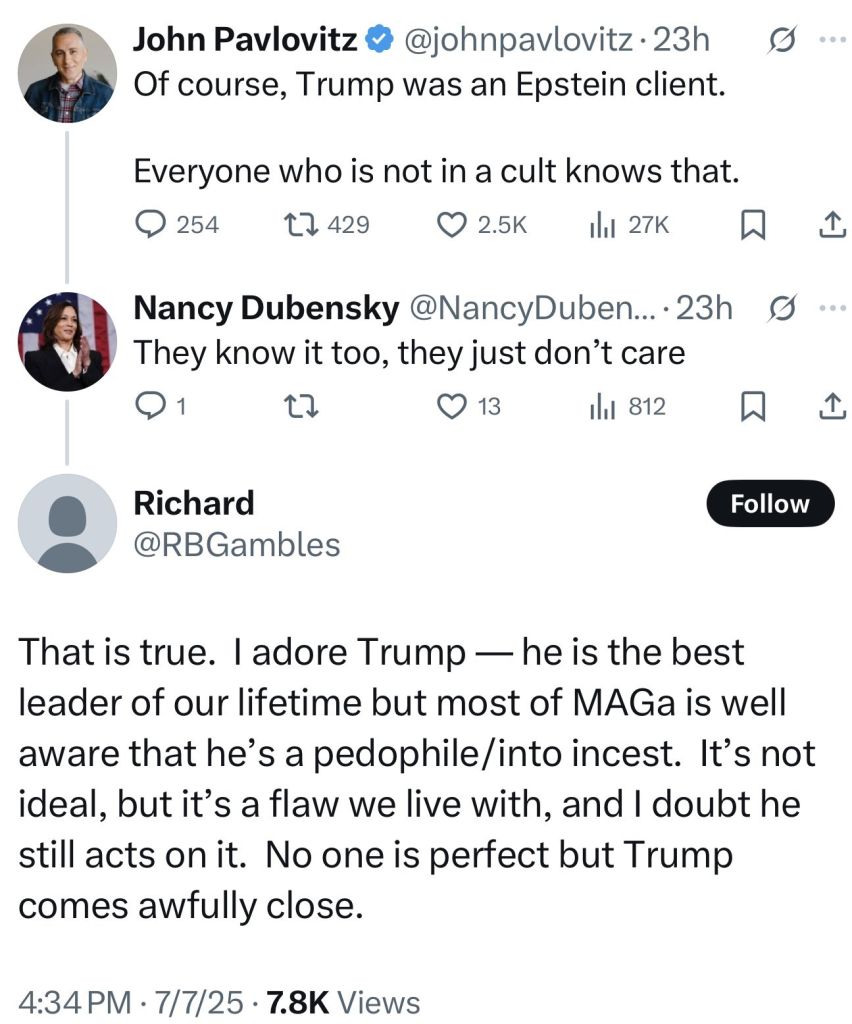Image resolution: width=852 pixels, height=1024 pixels.
Task: Reply to Nancy Dubensky's post
Action: (149, 406)
